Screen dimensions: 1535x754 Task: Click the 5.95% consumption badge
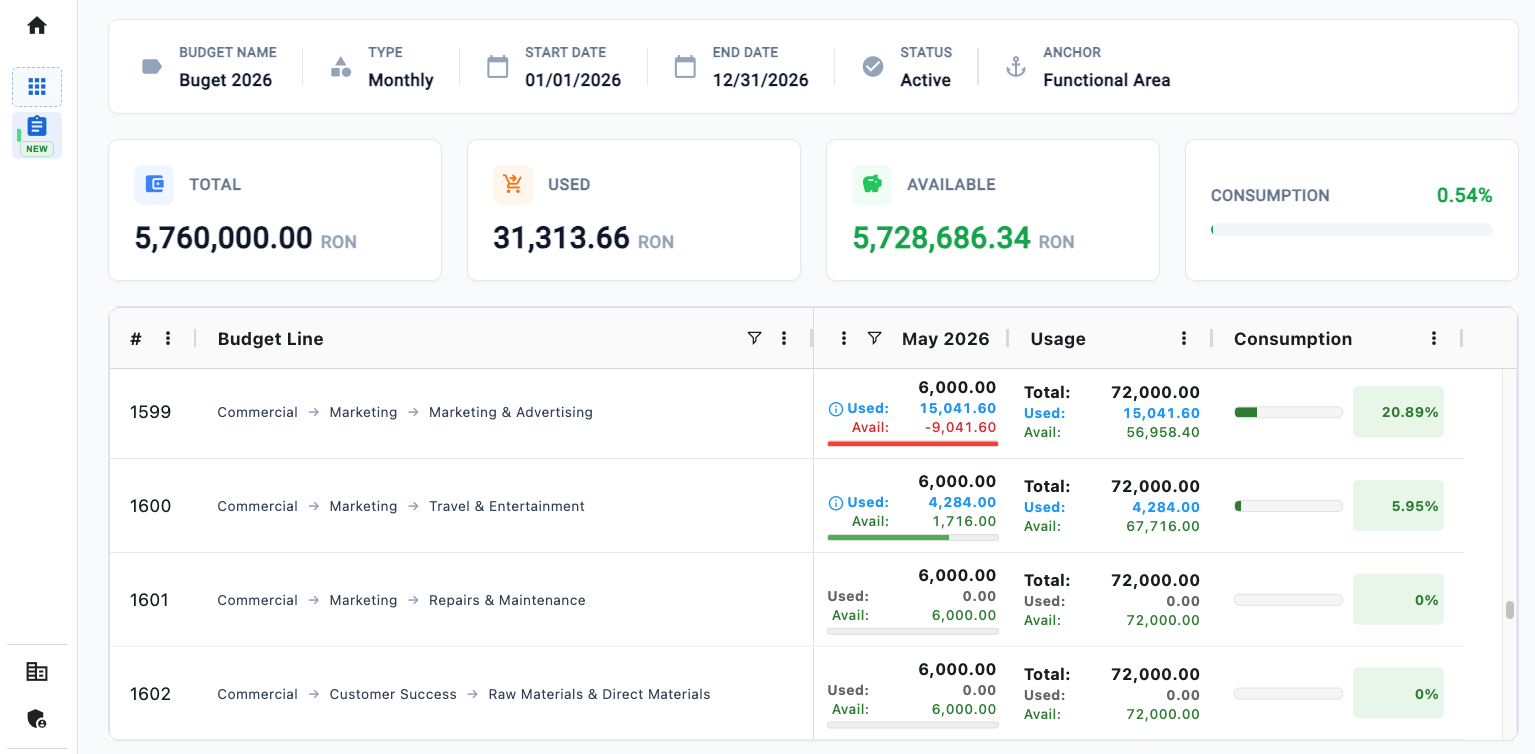[1398, 506]
